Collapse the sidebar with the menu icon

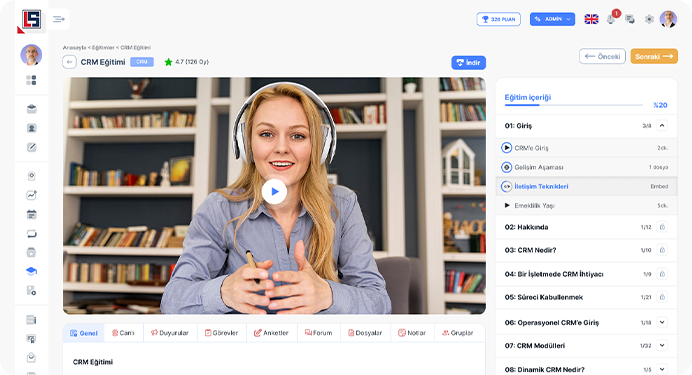[x=59, y=19]
